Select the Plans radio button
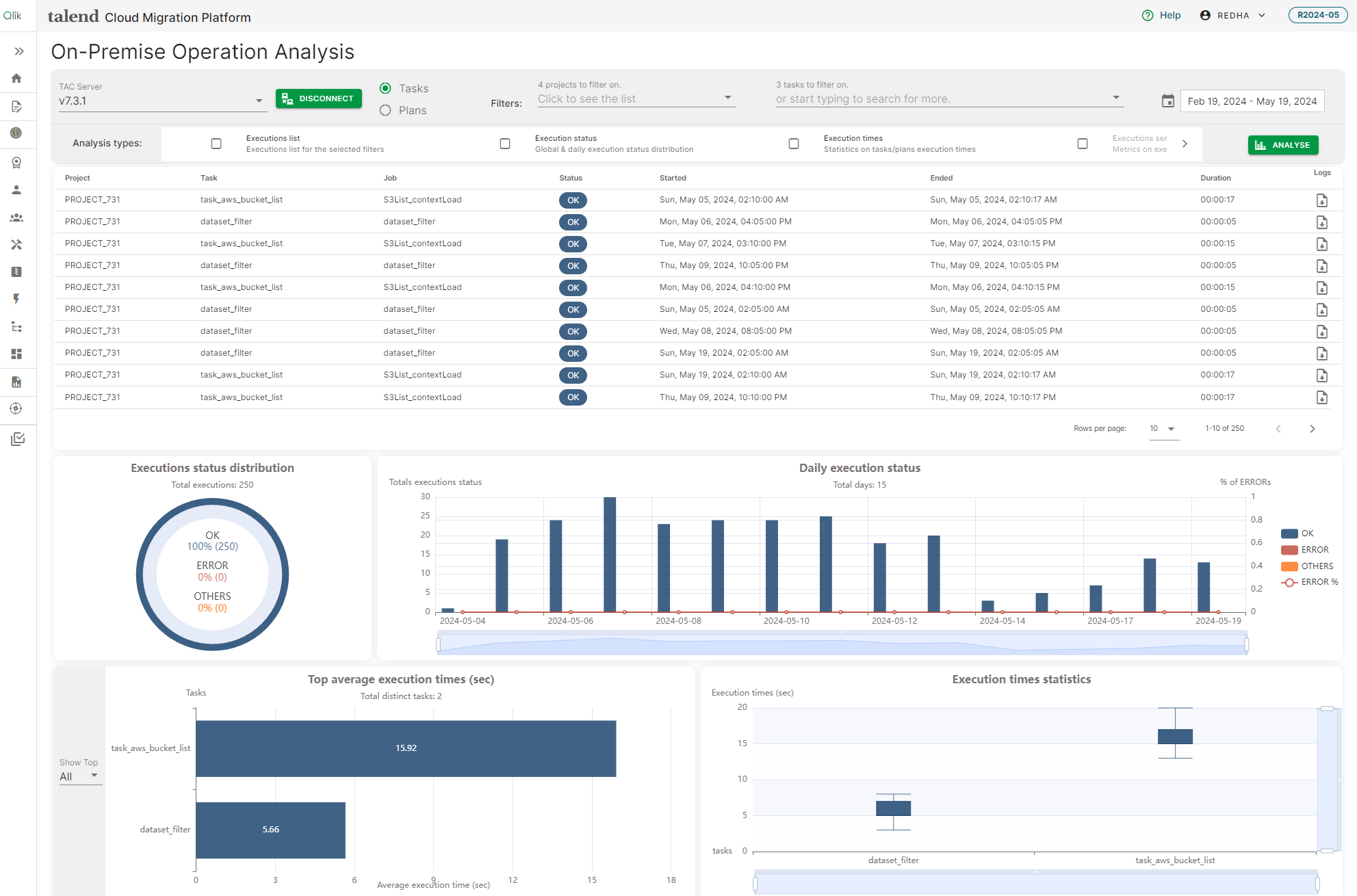 click(x=386, y=109)
